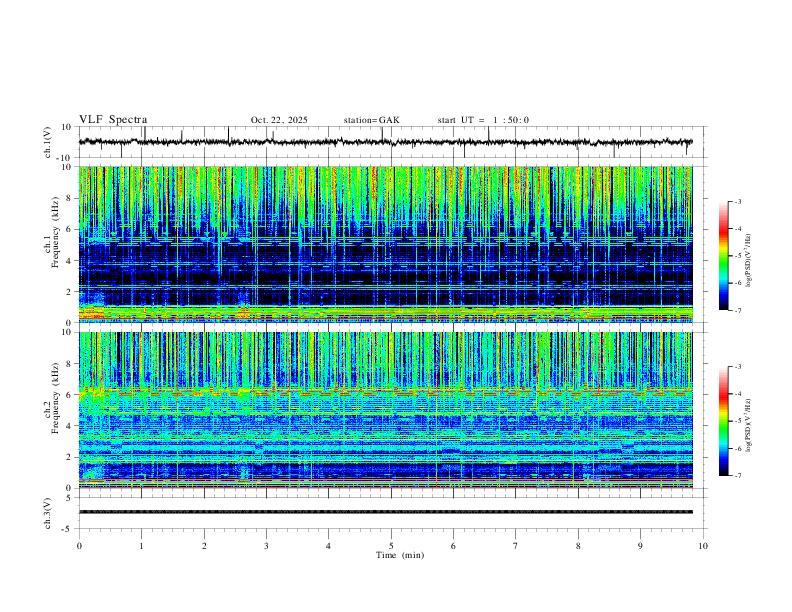792x612 pixels.
Task: Click the "8" kHz tick on ch.2 frequency axis
Action: coord(70,364)
